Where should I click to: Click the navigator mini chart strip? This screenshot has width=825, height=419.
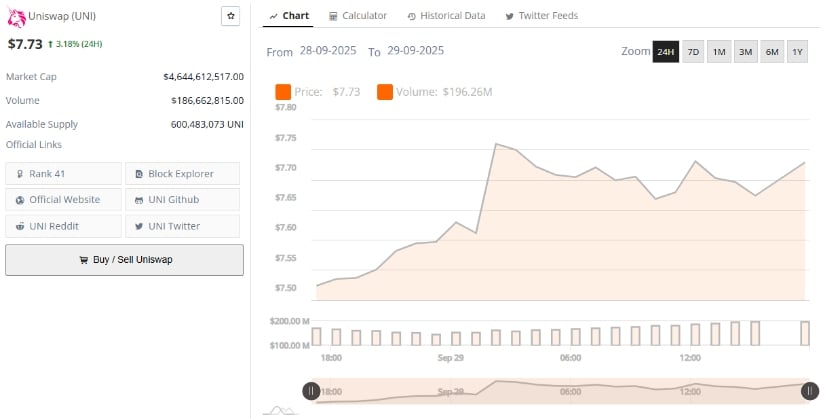[560, 391]
